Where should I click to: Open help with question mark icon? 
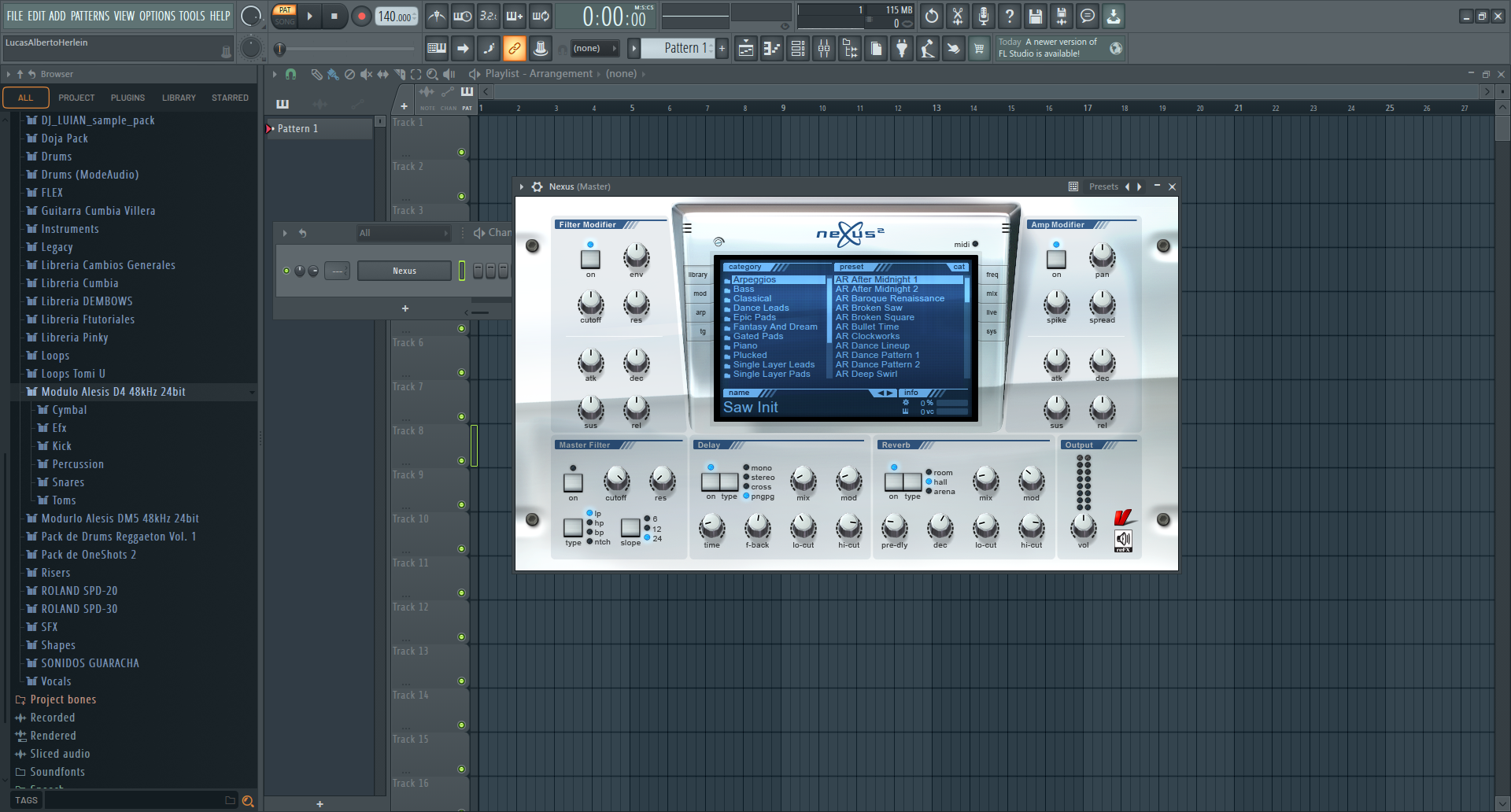1009,16
